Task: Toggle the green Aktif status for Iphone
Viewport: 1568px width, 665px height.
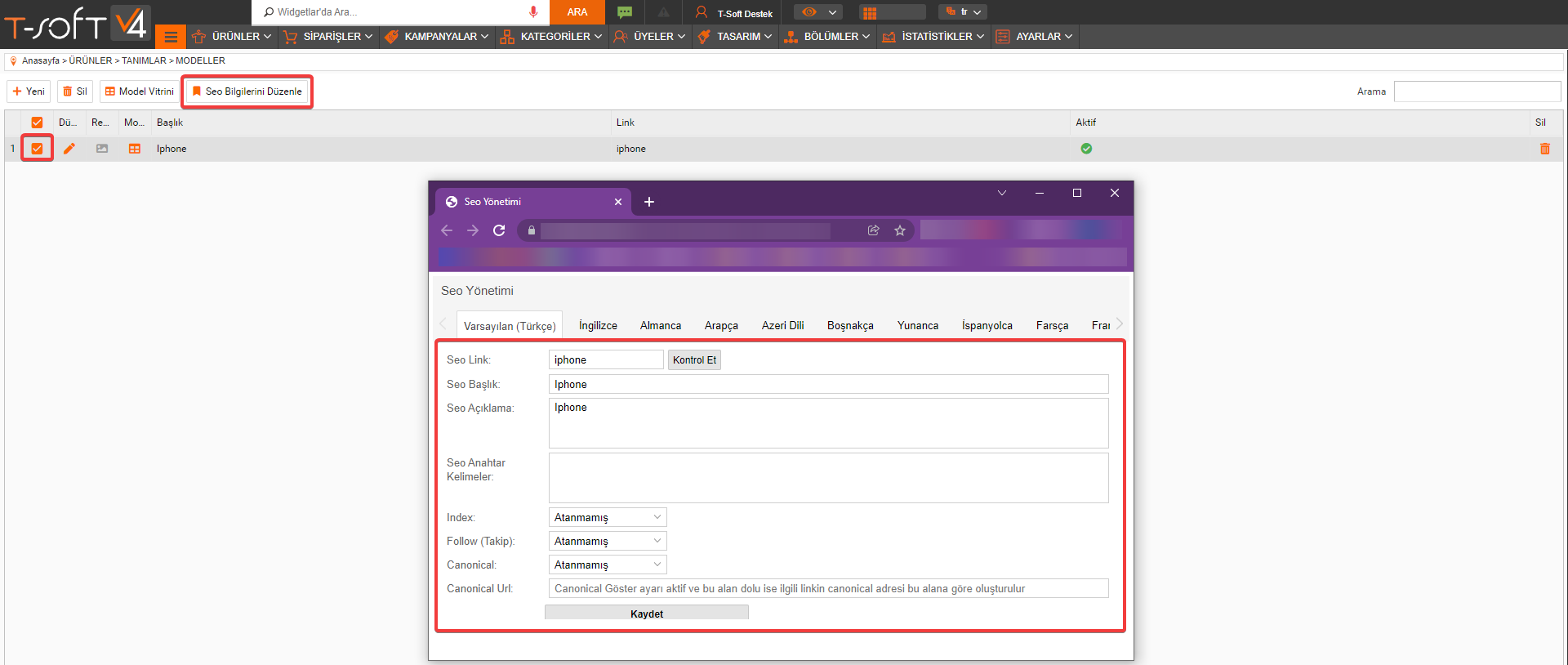Action: pyautogui.click(x=1086, y=149)
